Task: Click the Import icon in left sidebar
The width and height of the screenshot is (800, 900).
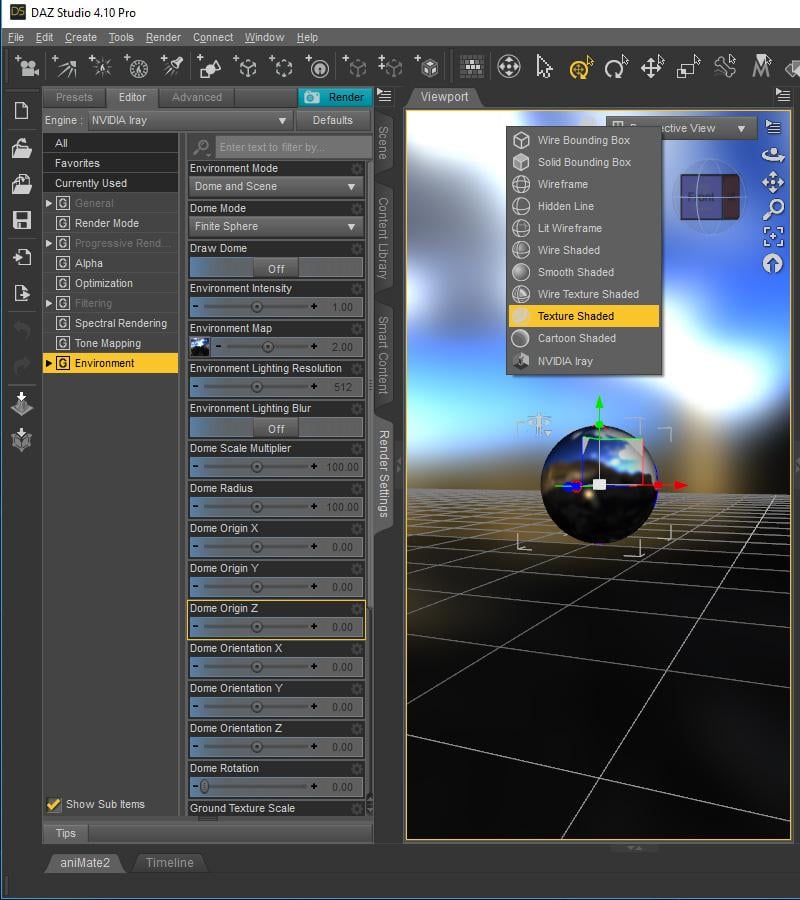Action: 22,257
